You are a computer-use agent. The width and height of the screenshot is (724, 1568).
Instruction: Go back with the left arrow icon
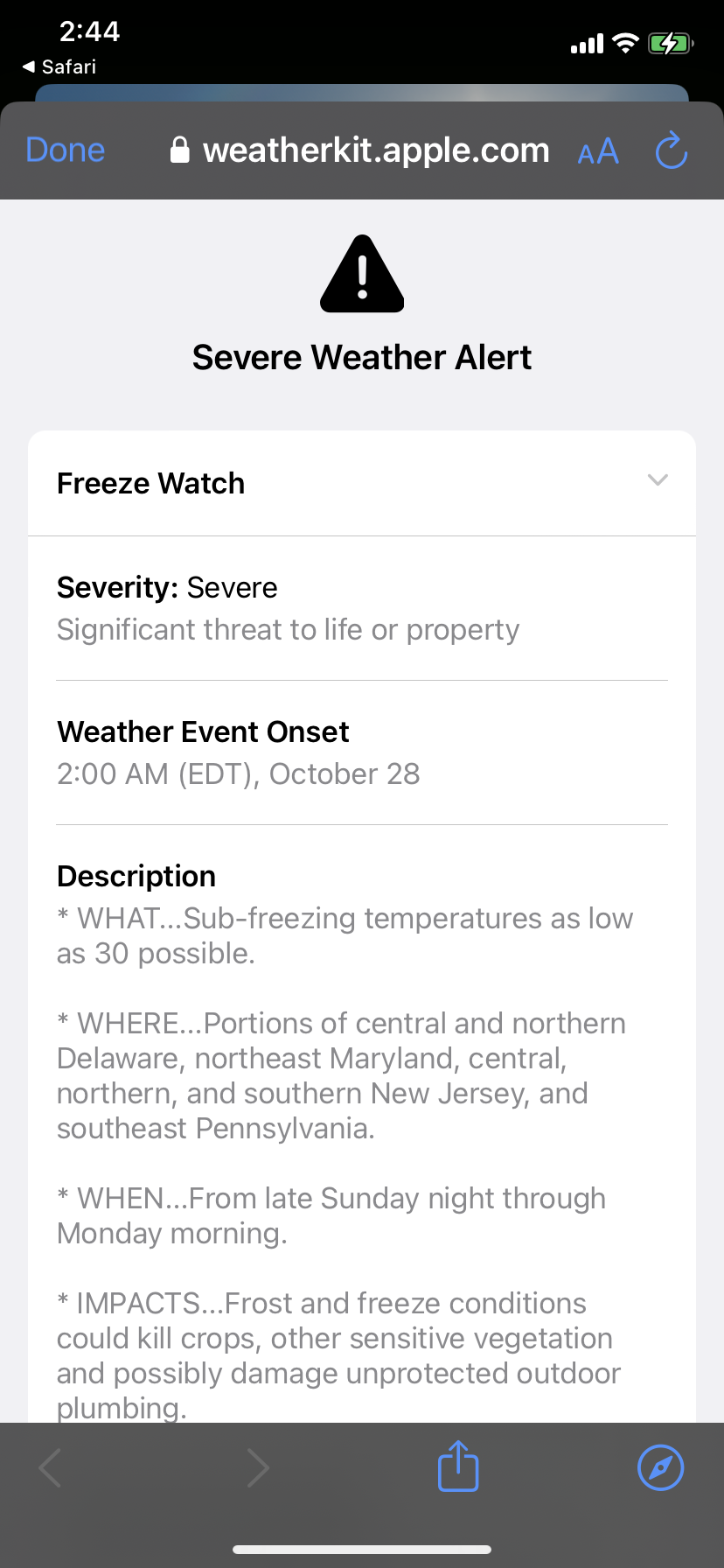point(51,1467)
